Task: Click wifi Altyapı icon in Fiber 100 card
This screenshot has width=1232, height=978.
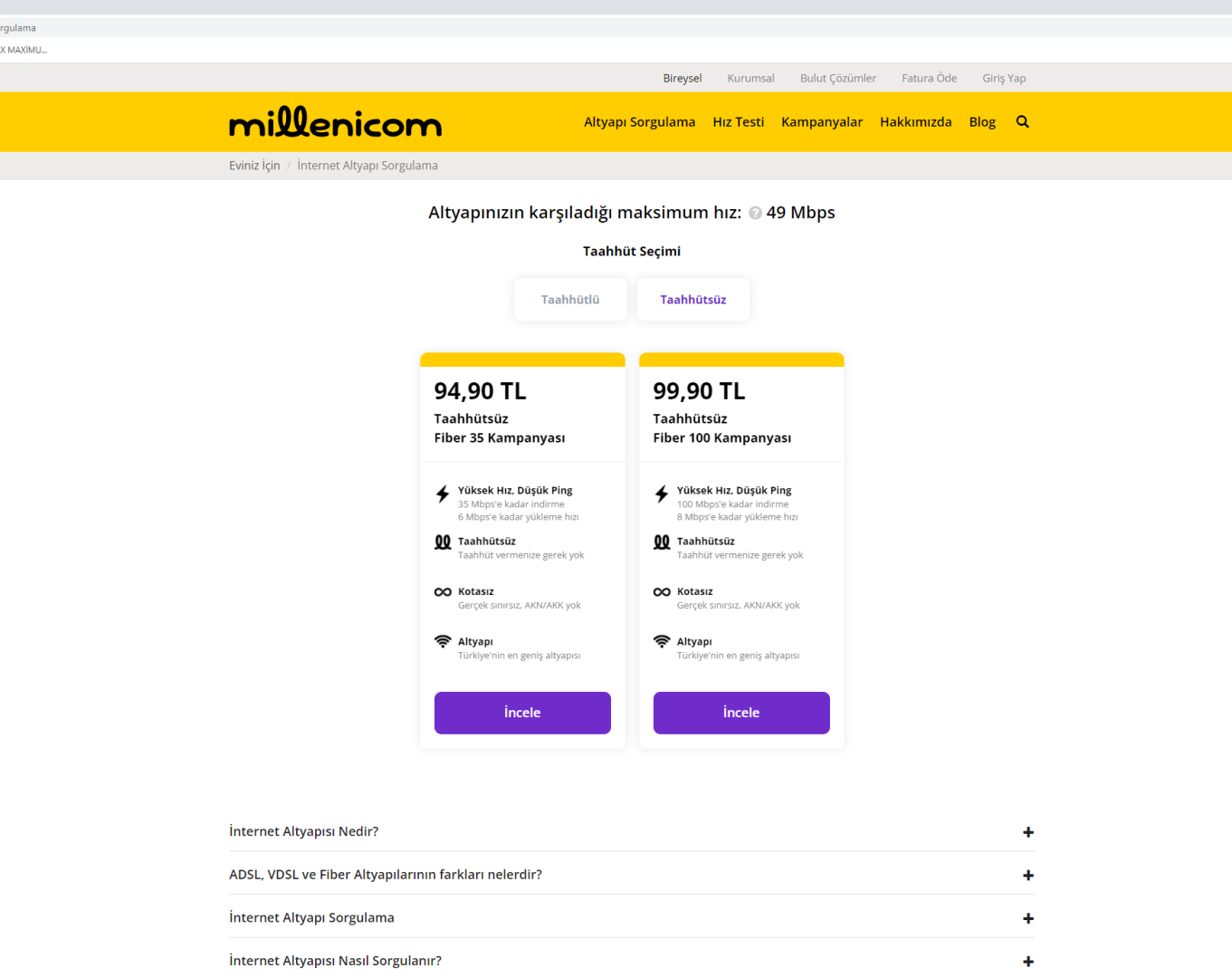Action: [x=662, y=641]
